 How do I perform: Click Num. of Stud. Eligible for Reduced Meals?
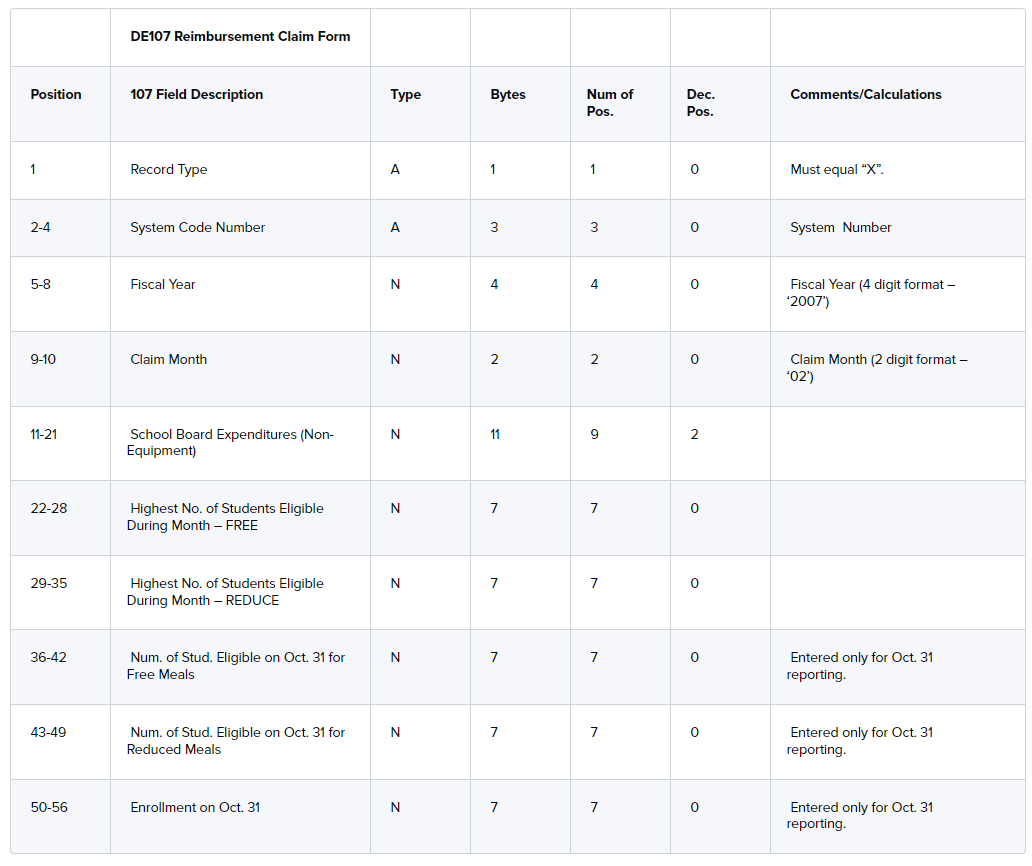[236, 741]
